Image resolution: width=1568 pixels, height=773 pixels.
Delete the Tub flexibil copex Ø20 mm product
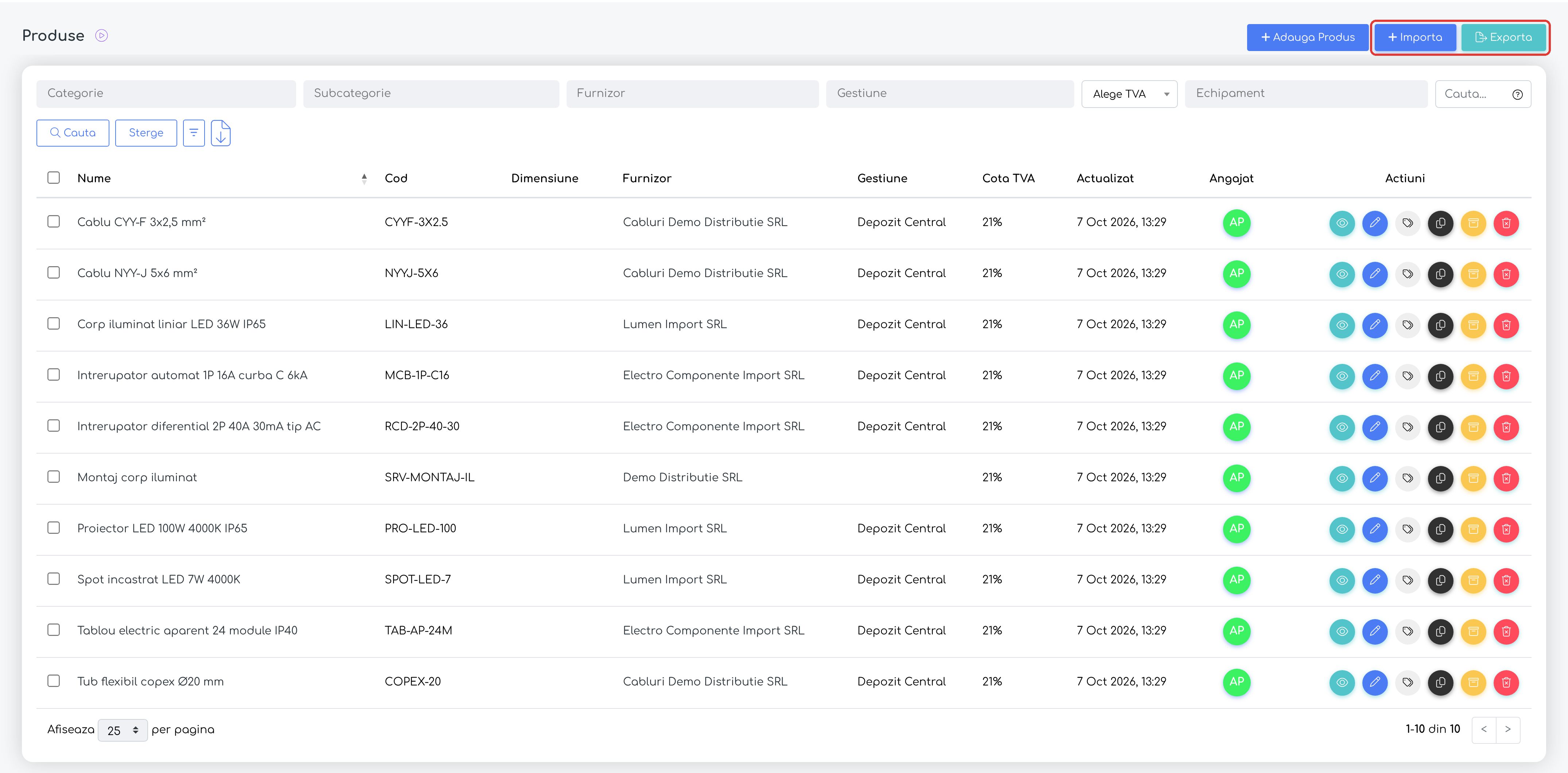(1506, 682)
